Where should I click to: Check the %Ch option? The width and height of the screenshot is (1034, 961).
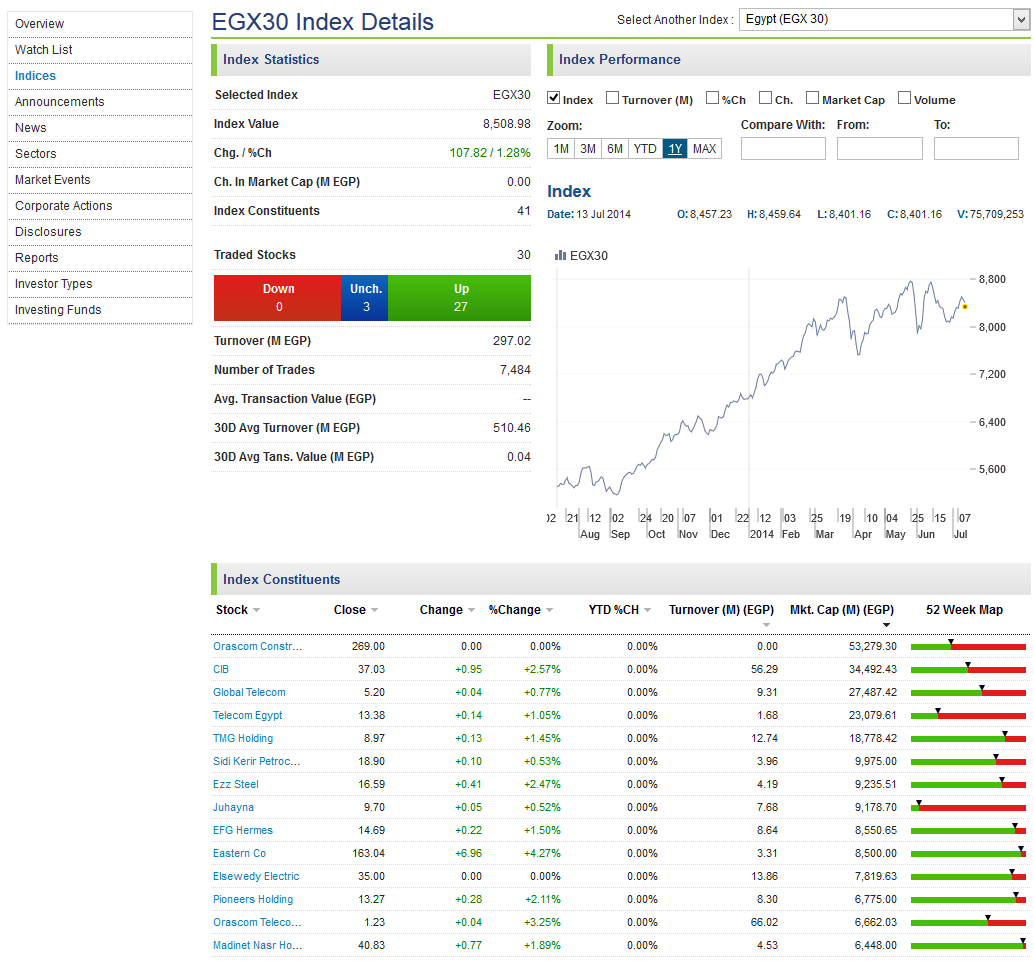pos(712,98)
